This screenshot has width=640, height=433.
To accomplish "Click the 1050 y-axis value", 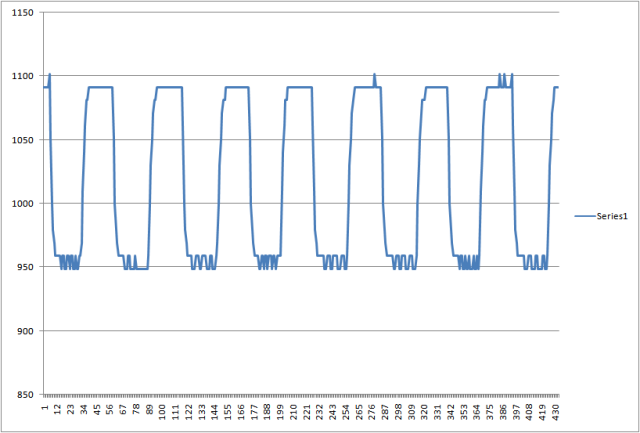I will pyautogui.click(x=22, y=140).
